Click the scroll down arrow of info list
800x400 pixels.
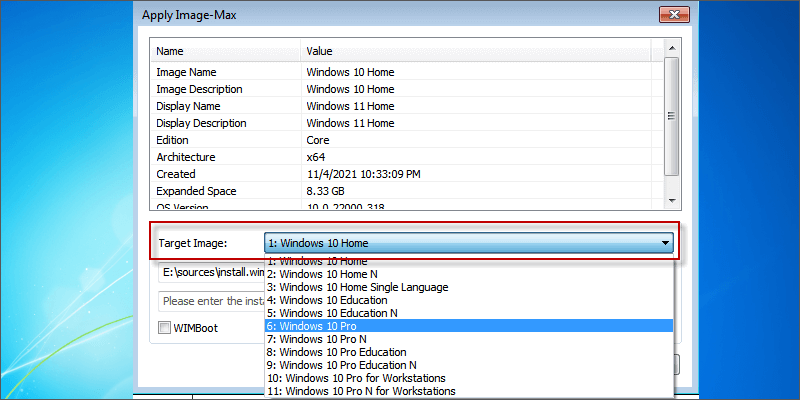[671, 200]
